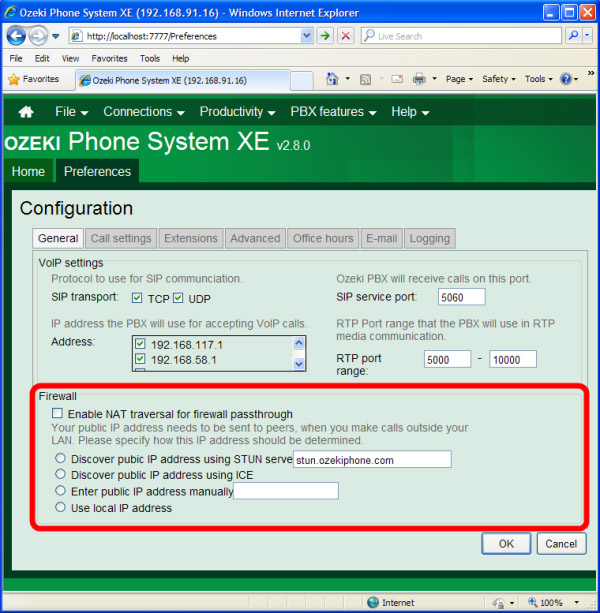Select Discover public IP using STUN server
Viewport: 600px width, 613px height.
[x=60, y=458]
